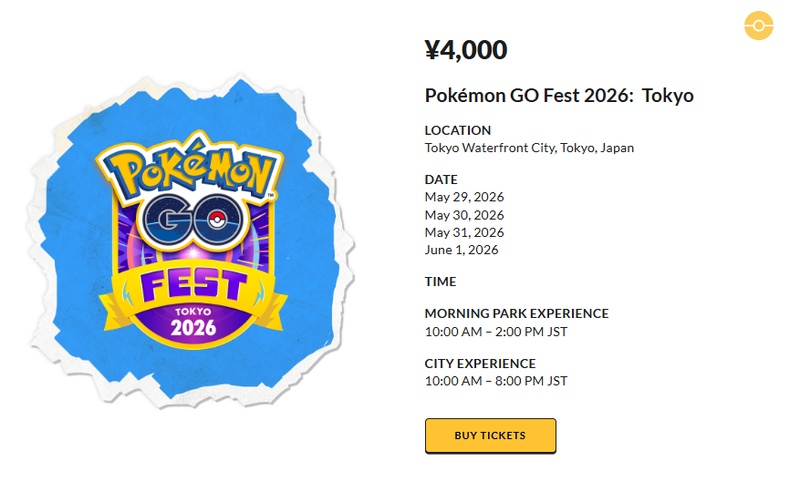Click the LOCATION heading
This screenshot has width=800, height=492.
(x=457, y=130)
